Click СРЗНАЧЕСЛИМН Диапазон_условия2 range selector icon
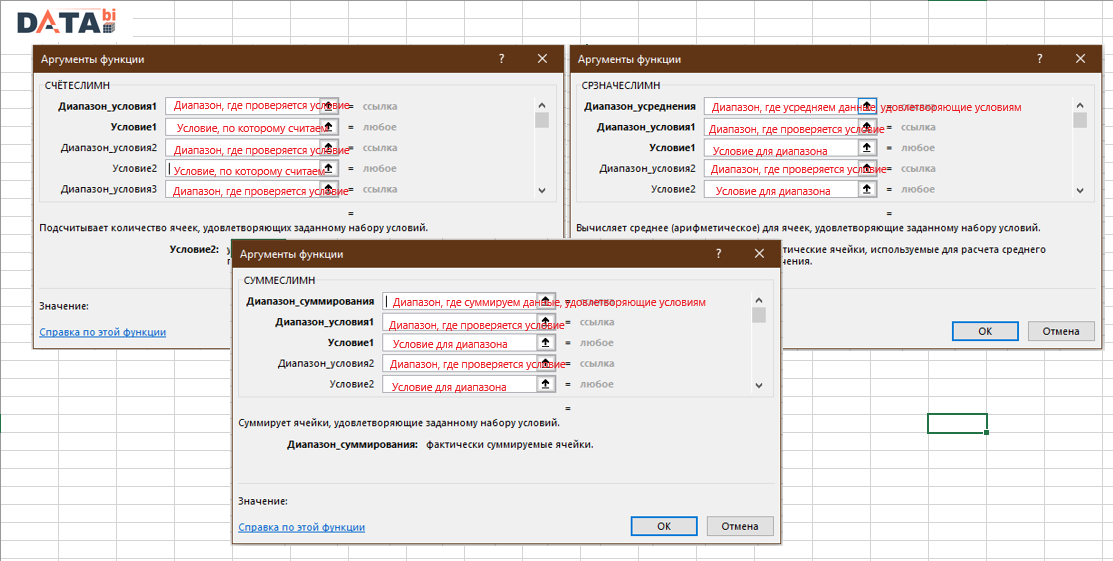Viewport: 1113px width, 561px height. tap(867, 168)
